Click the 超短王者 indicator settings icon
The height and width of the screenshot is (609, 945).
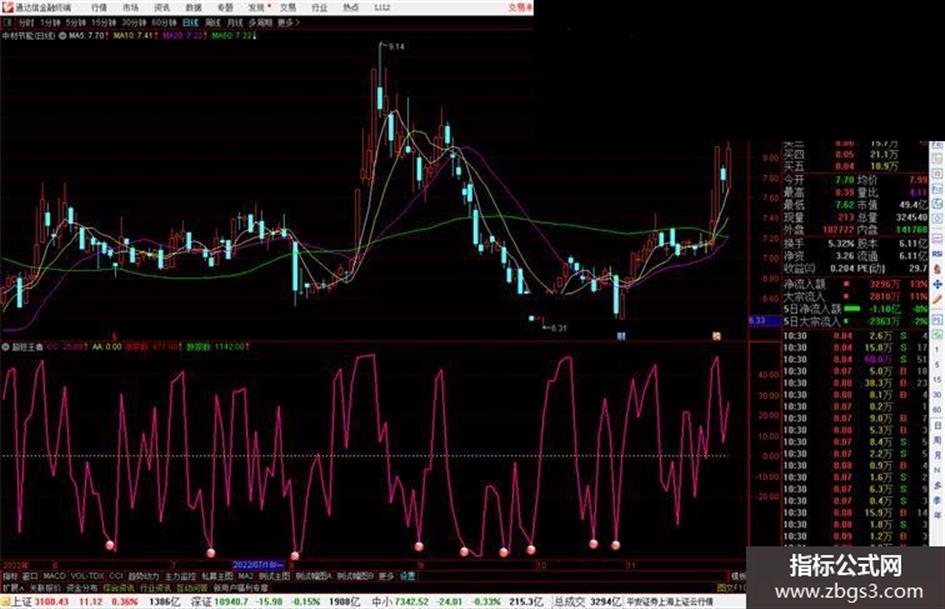click(5, 347)
